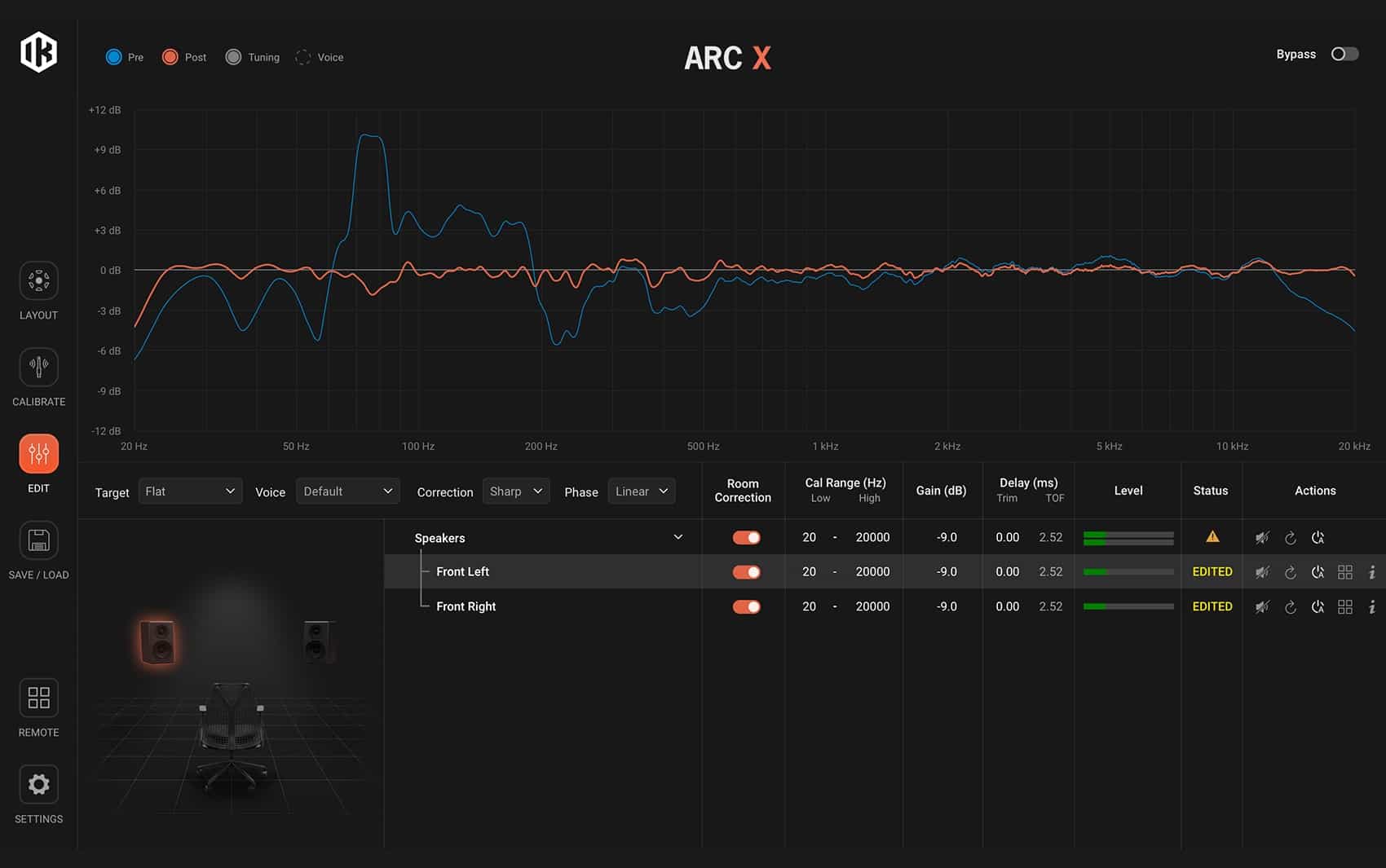The height and width of the screenshot is (868, 1386).
Task: Click the Front Right level meter
Action: (x=1128, y=606)
